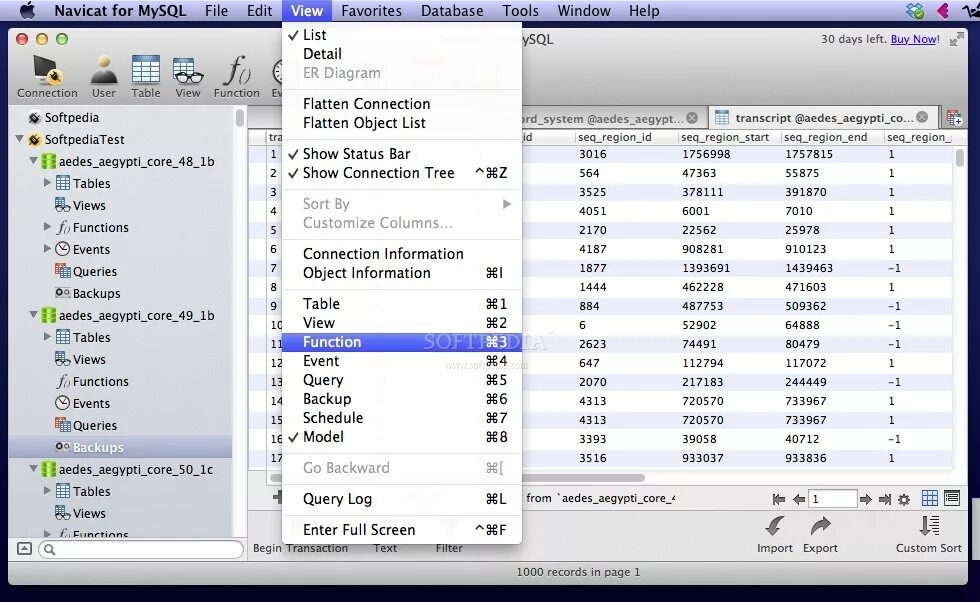Viewport: 980px width, 602px height.
Task: Click the Buy Now! link
Action: pyautogui.click(x=915, y=39)
